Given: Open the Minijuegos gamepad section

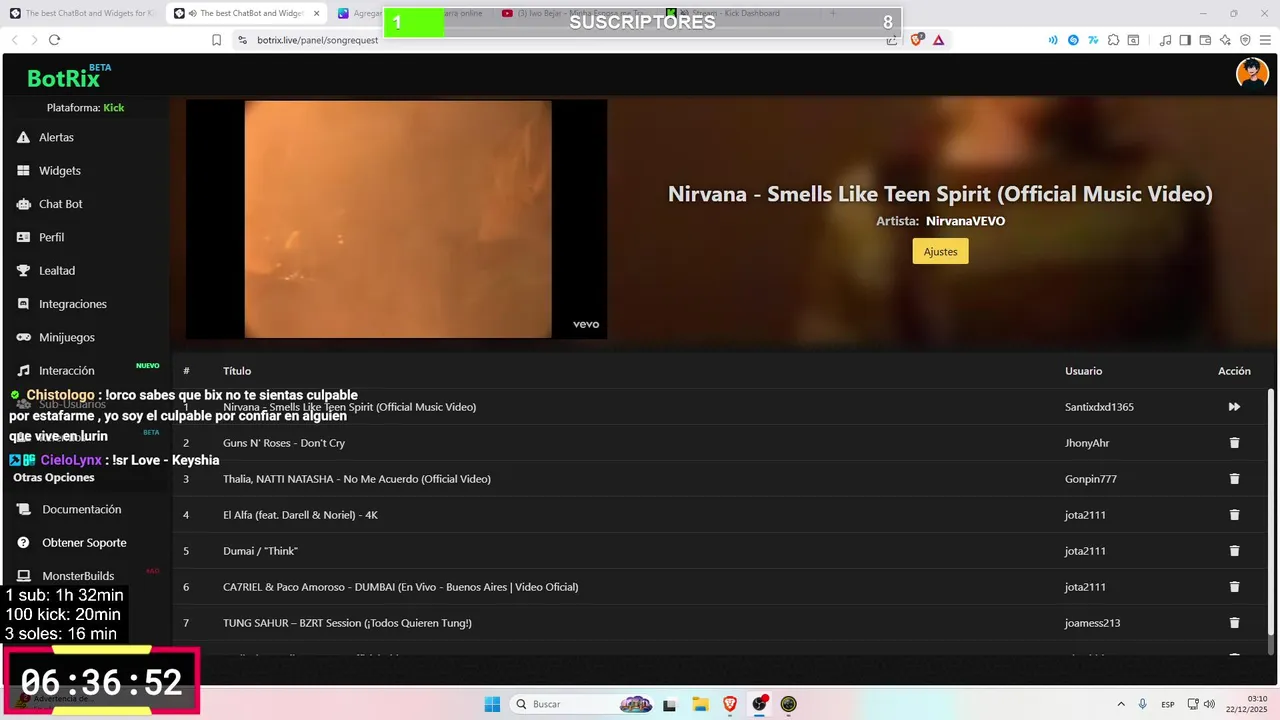Looking at the screenshot, I should coord(67,337).
